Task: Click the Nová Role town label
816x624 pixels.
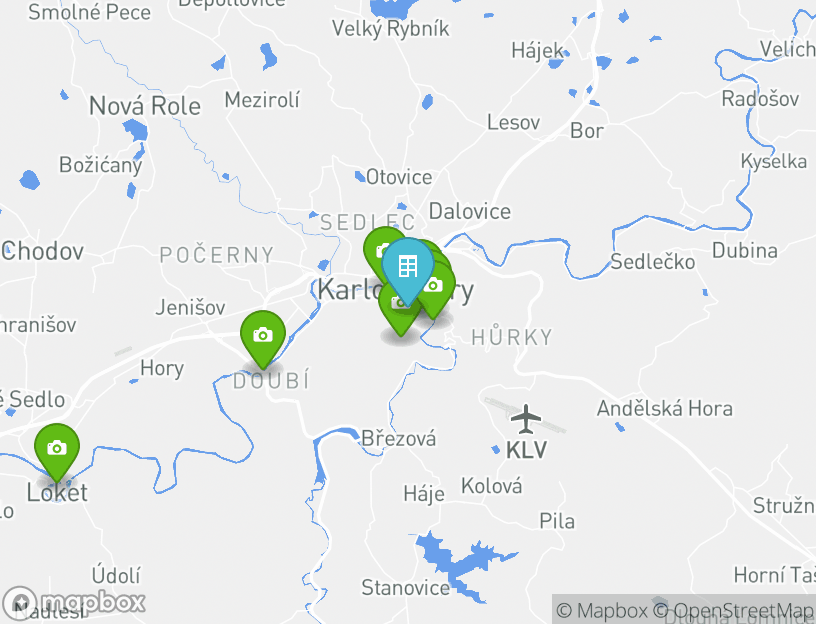Action: click(145, 106)
